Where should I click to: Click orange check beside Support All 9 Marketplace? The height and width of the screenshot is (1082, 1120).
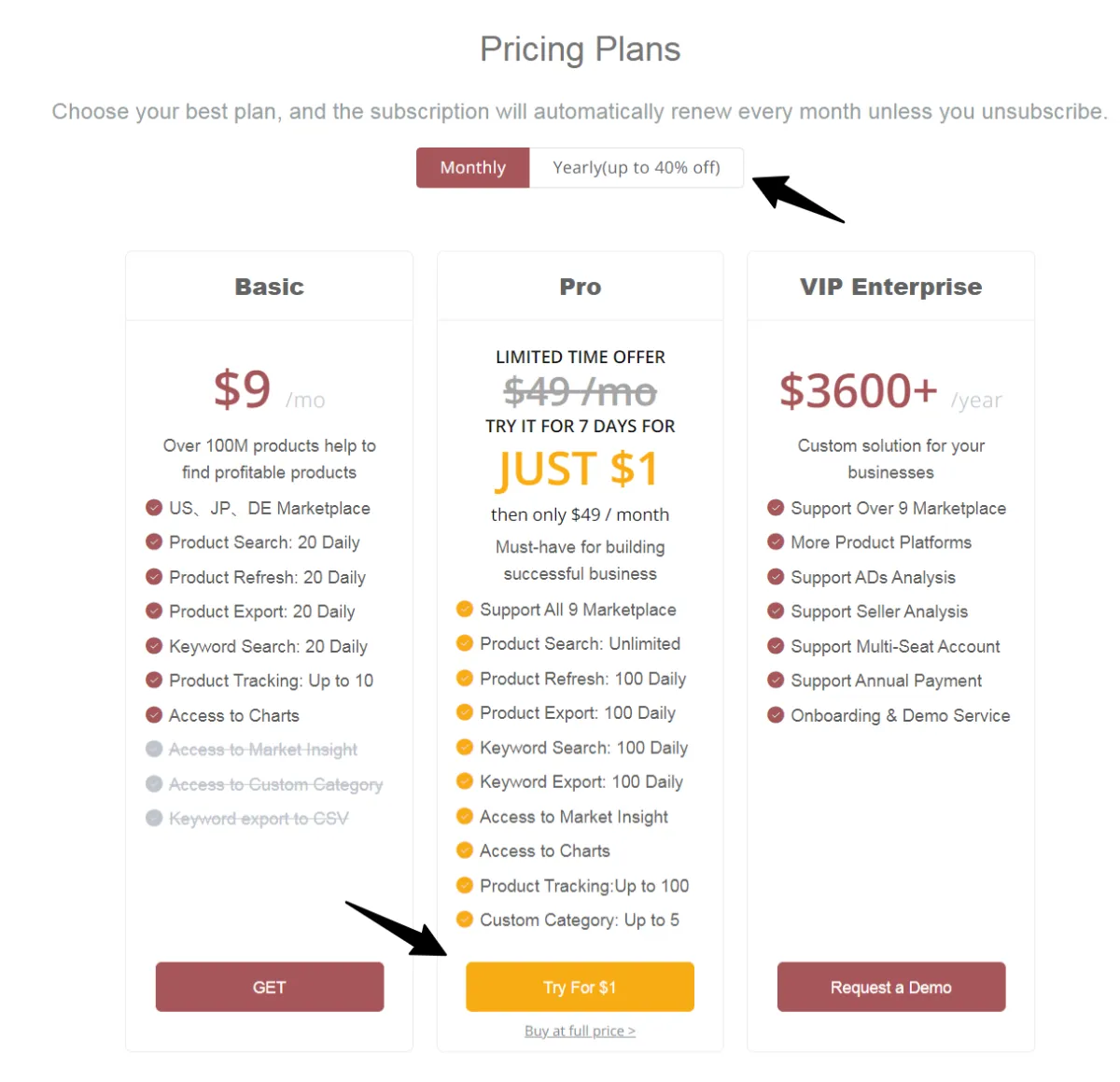[x=464, y=610]
